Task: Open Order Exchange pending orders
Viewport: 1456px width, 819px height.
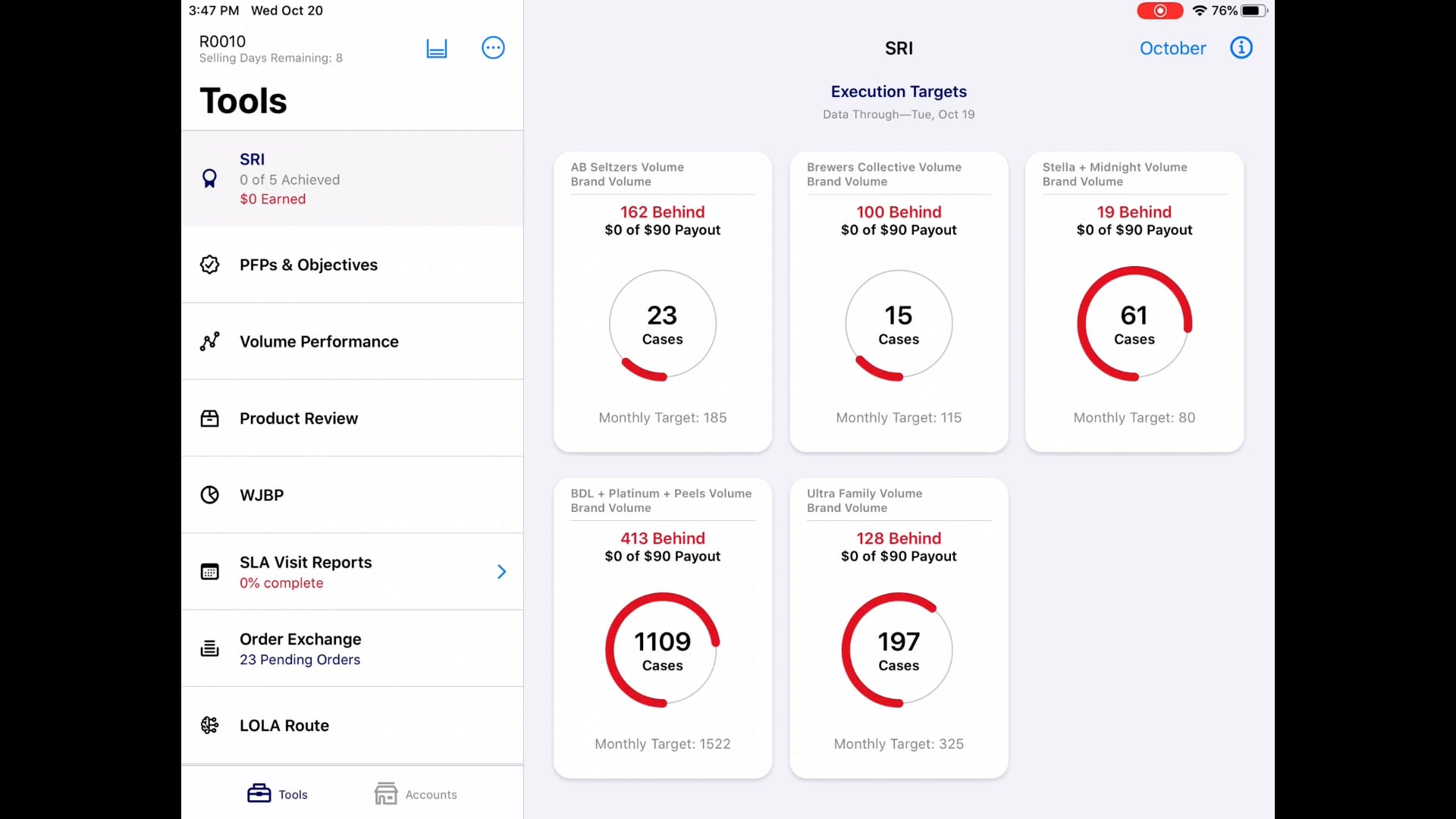Action: pos(352,648)
